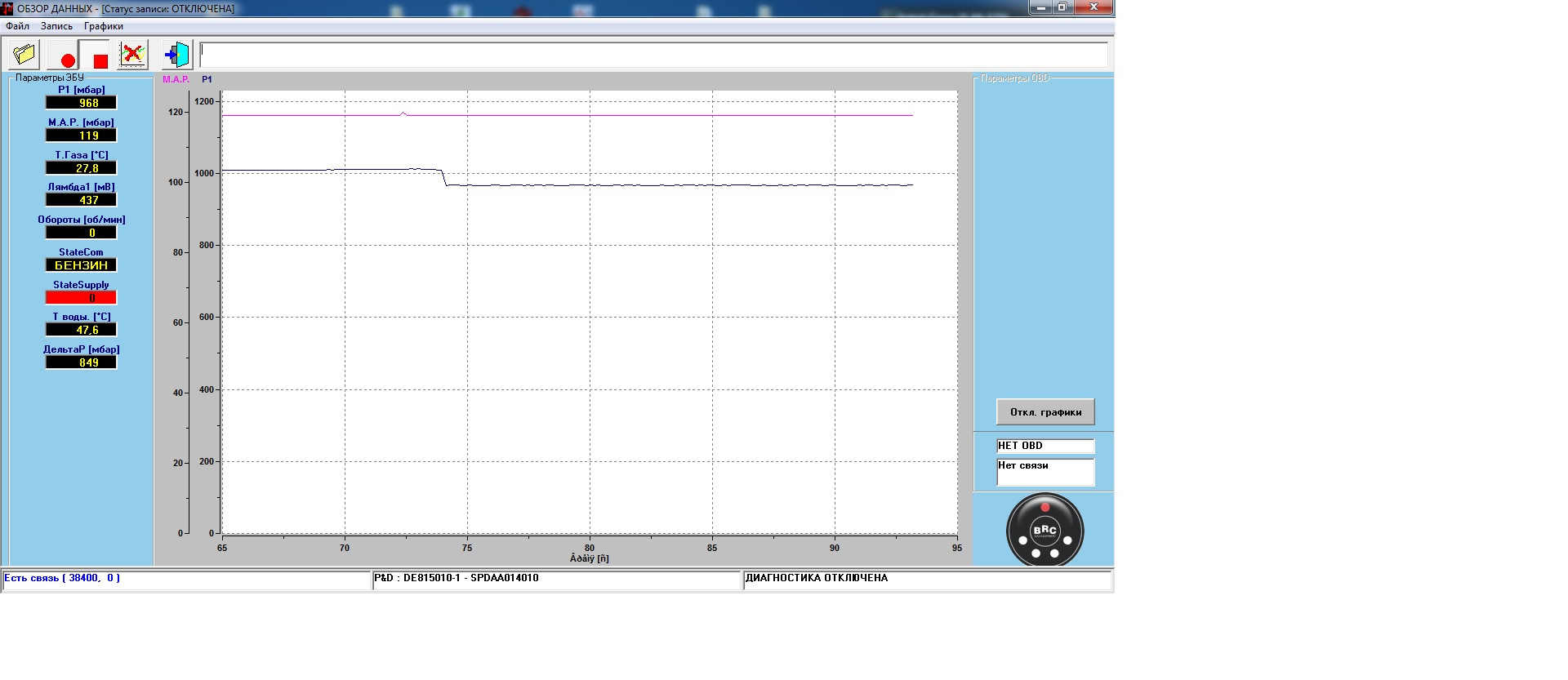Viewport: 1568px width, 680px height.
Task: Click the BRC changeover switch image
Action: pos(1045,530)
